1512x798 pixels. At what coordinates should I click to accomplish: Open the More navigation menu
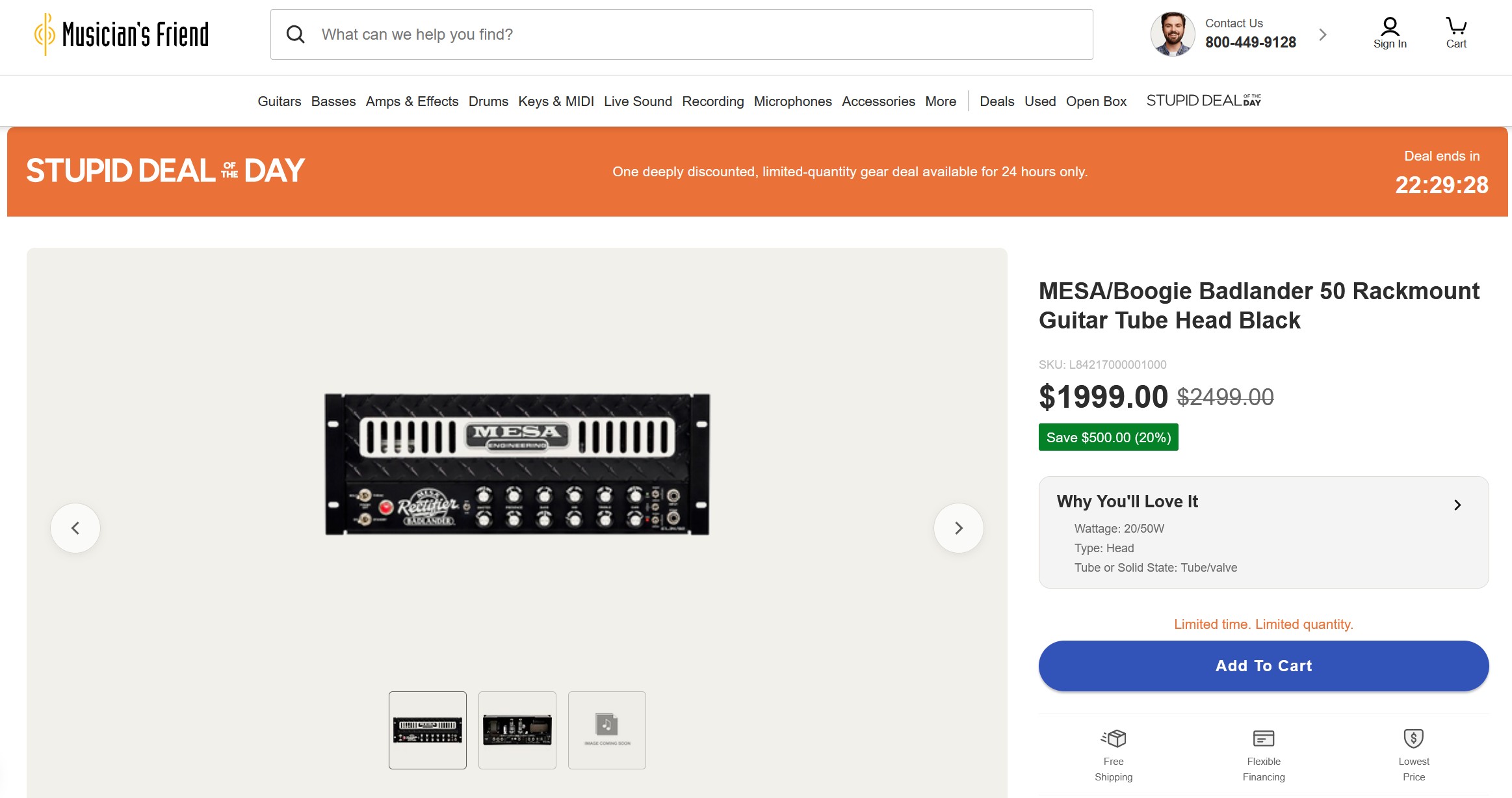click(x=941, y=101)
